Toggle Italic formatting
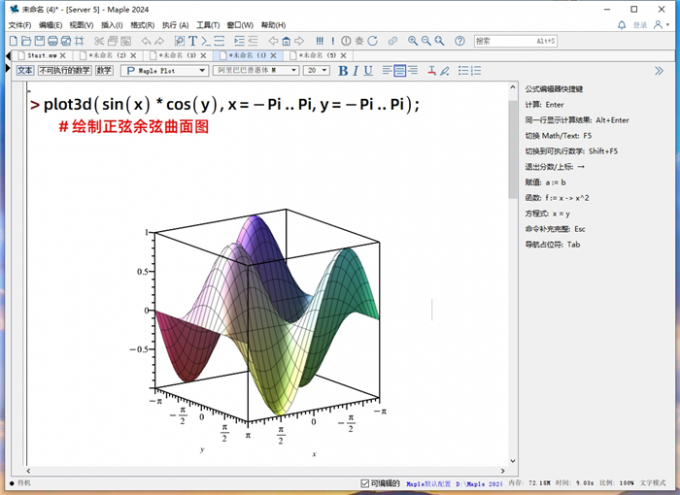Screen dimensions: 680x495 pos(355,71)
